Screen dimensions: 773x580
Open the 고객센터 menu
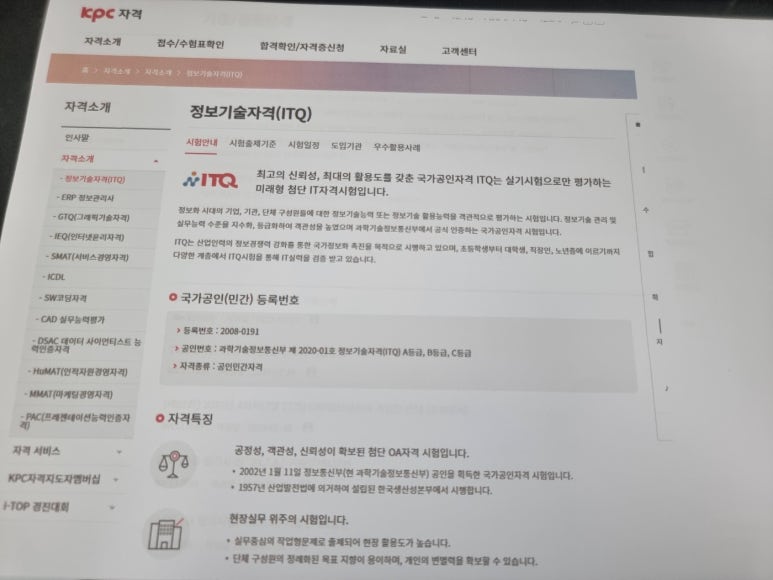point(459,51)
